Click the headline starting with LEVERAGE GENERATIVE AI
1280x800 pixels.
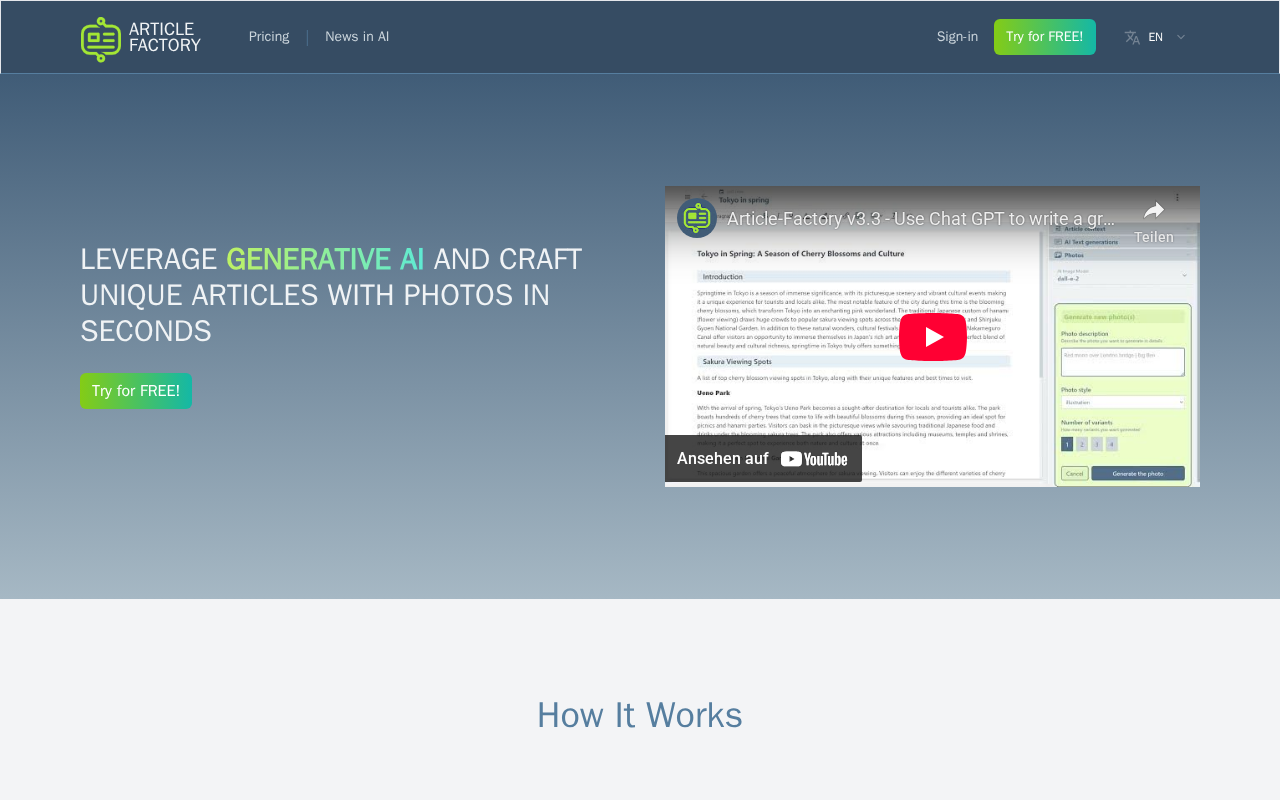tap(331, 295)
